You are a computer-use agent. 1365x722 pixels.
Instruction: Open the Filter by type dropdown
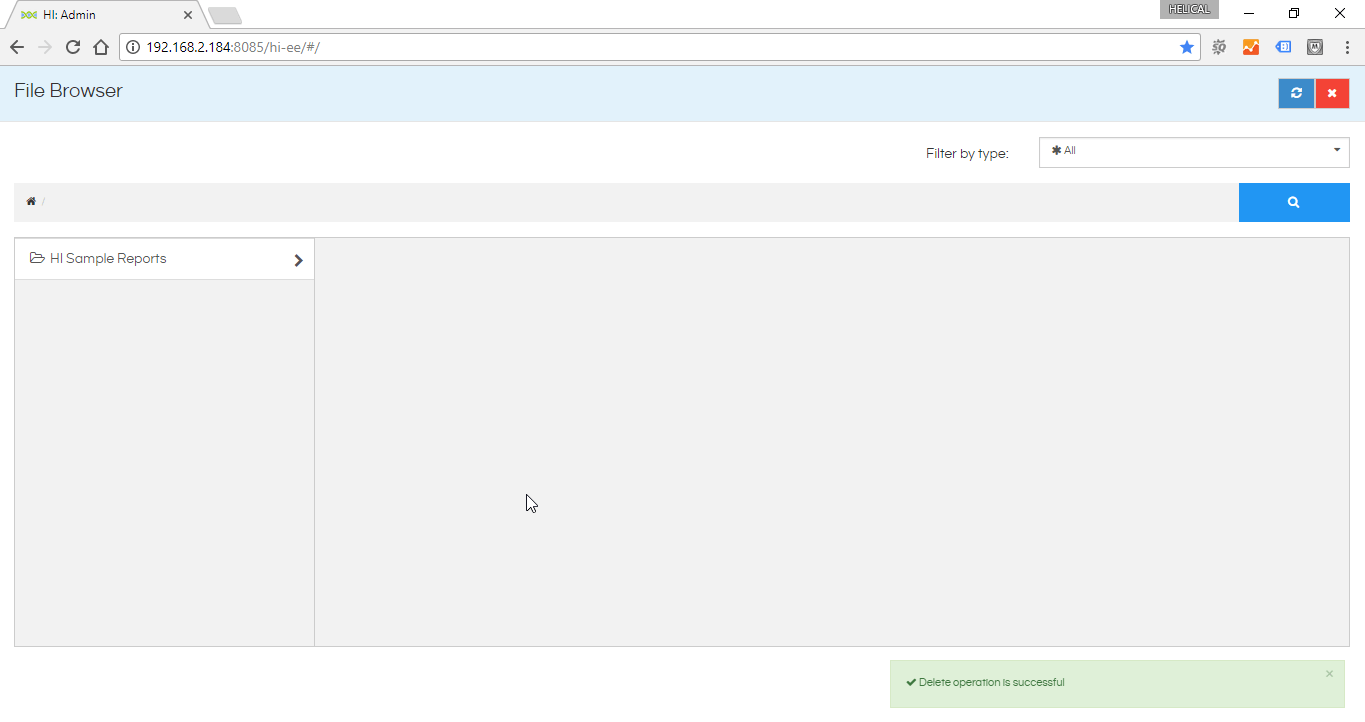(x=1194, y=152)
